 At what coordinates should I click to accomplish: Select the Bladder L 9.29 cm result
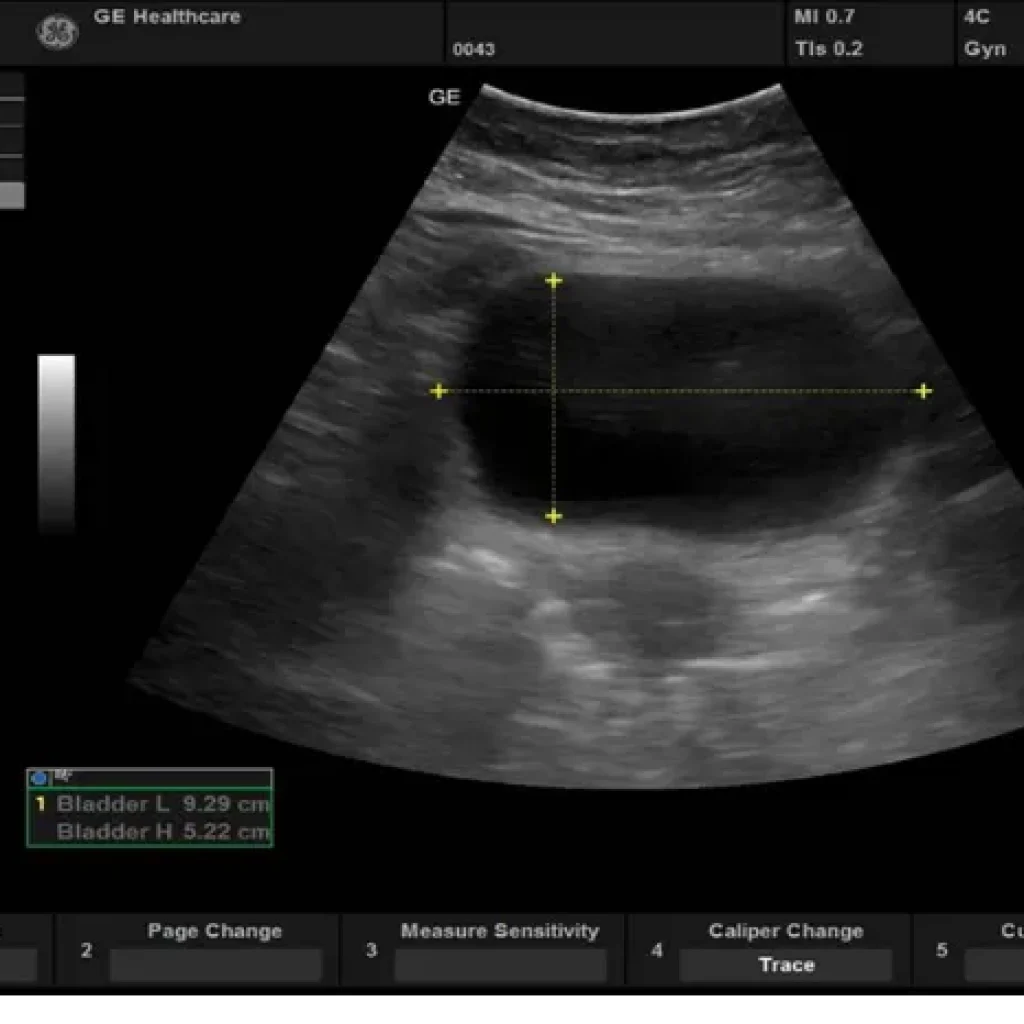[x=163, y=804]
